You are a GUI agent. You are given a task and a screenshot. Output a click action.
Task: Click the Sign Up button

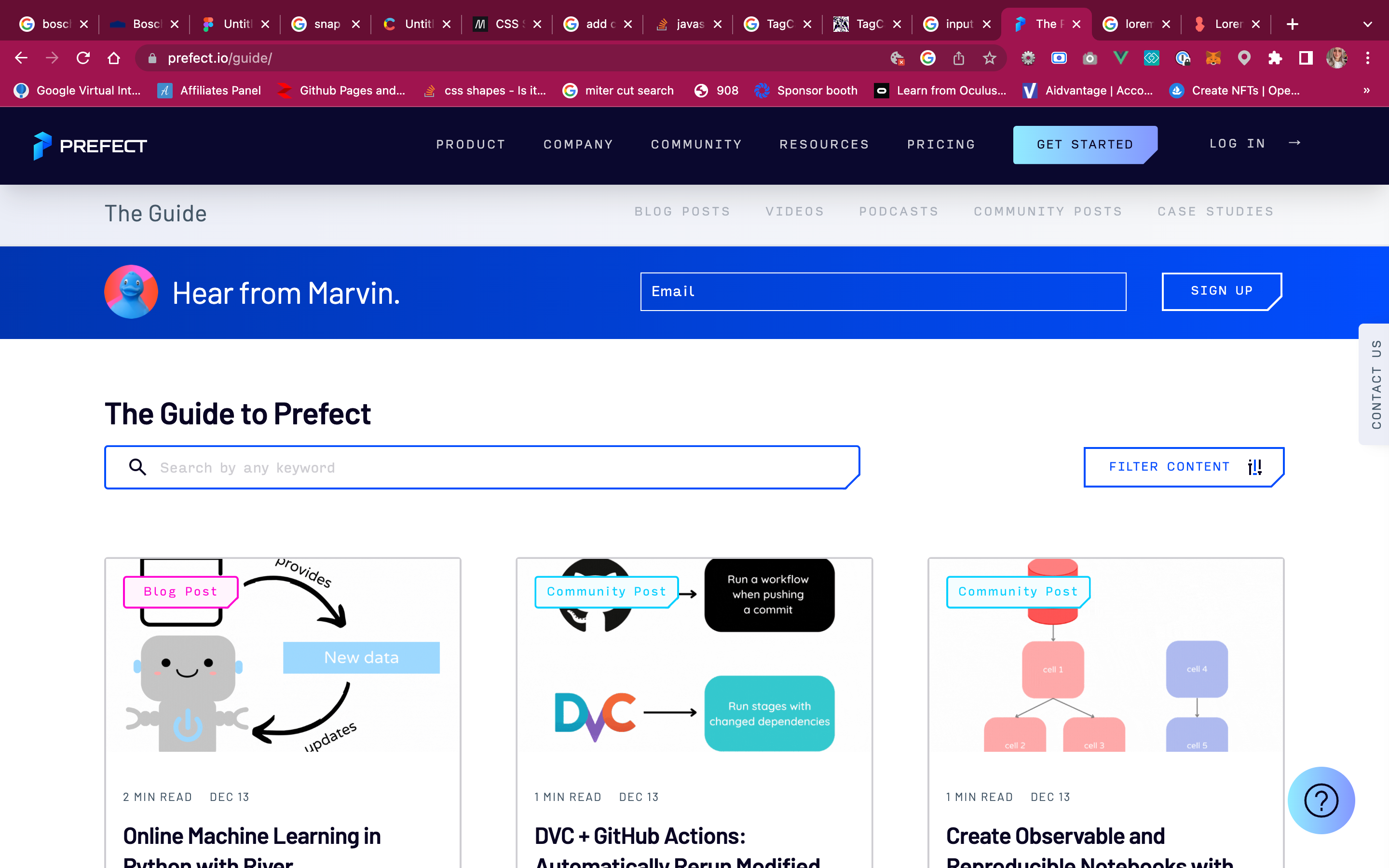[x=1221, y=291]
